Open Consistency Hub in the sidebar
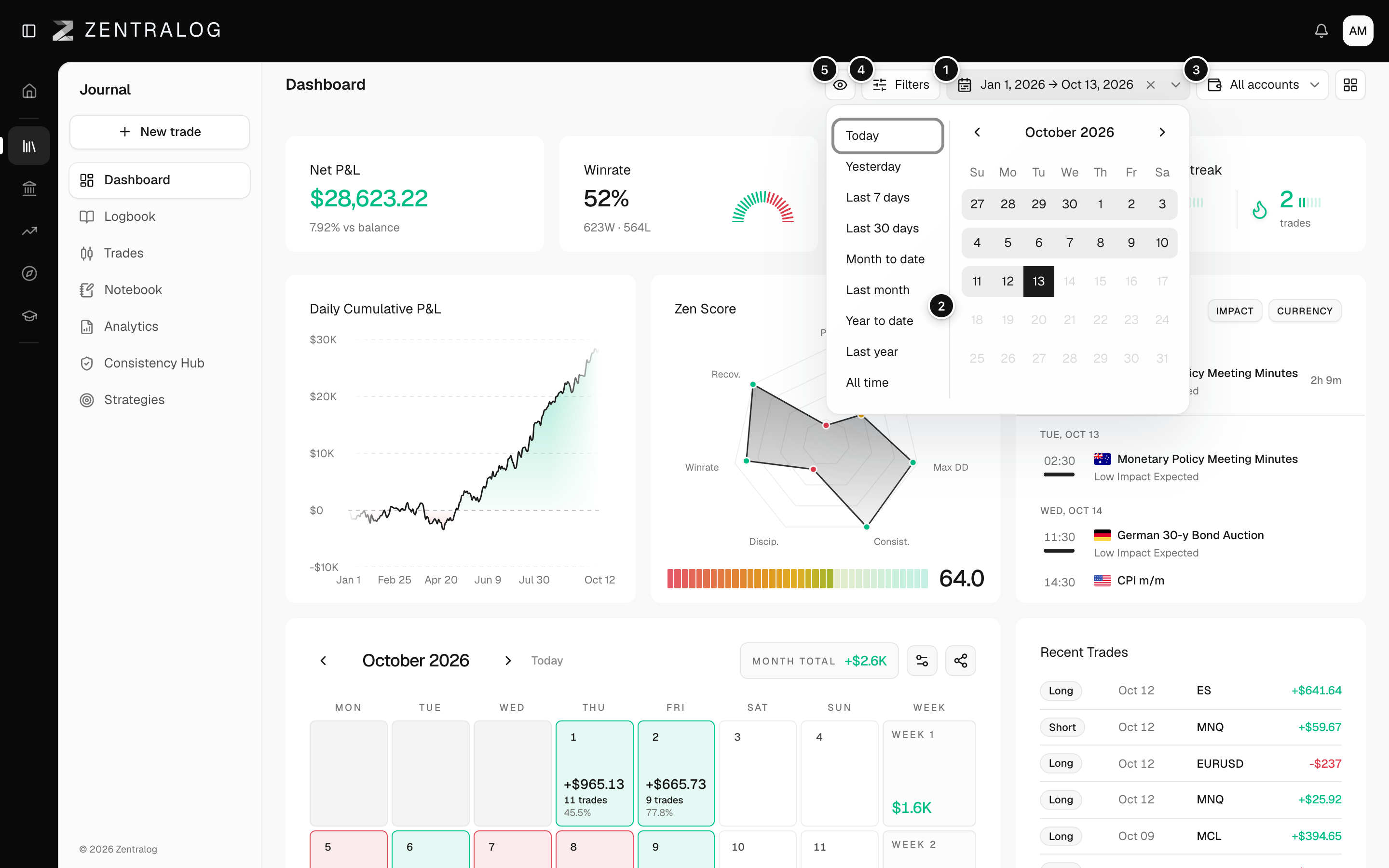1389x868 pixels. 160,364
